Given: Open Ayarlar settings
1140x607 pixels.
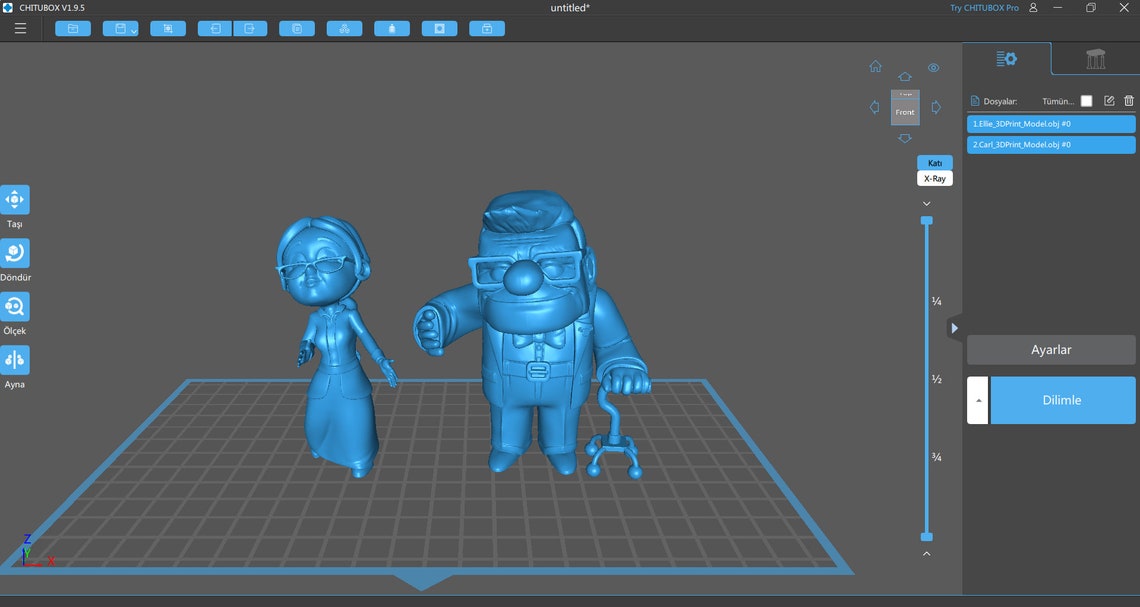Looking at the screenshot, I should coord(1050,349).
